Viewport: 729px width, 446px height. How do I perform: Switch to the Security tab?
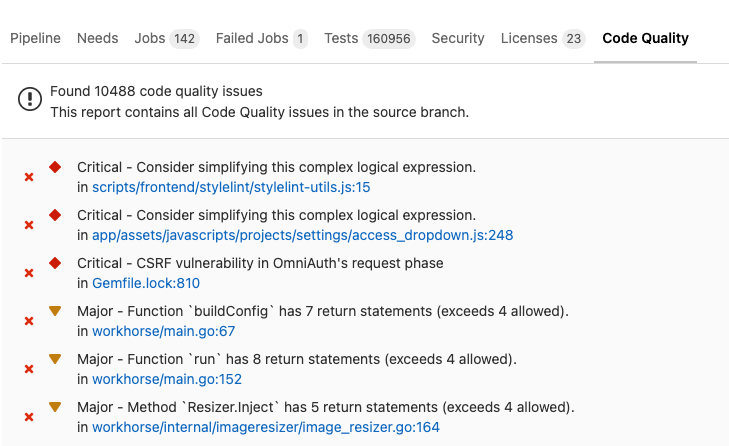click(458, 38)
